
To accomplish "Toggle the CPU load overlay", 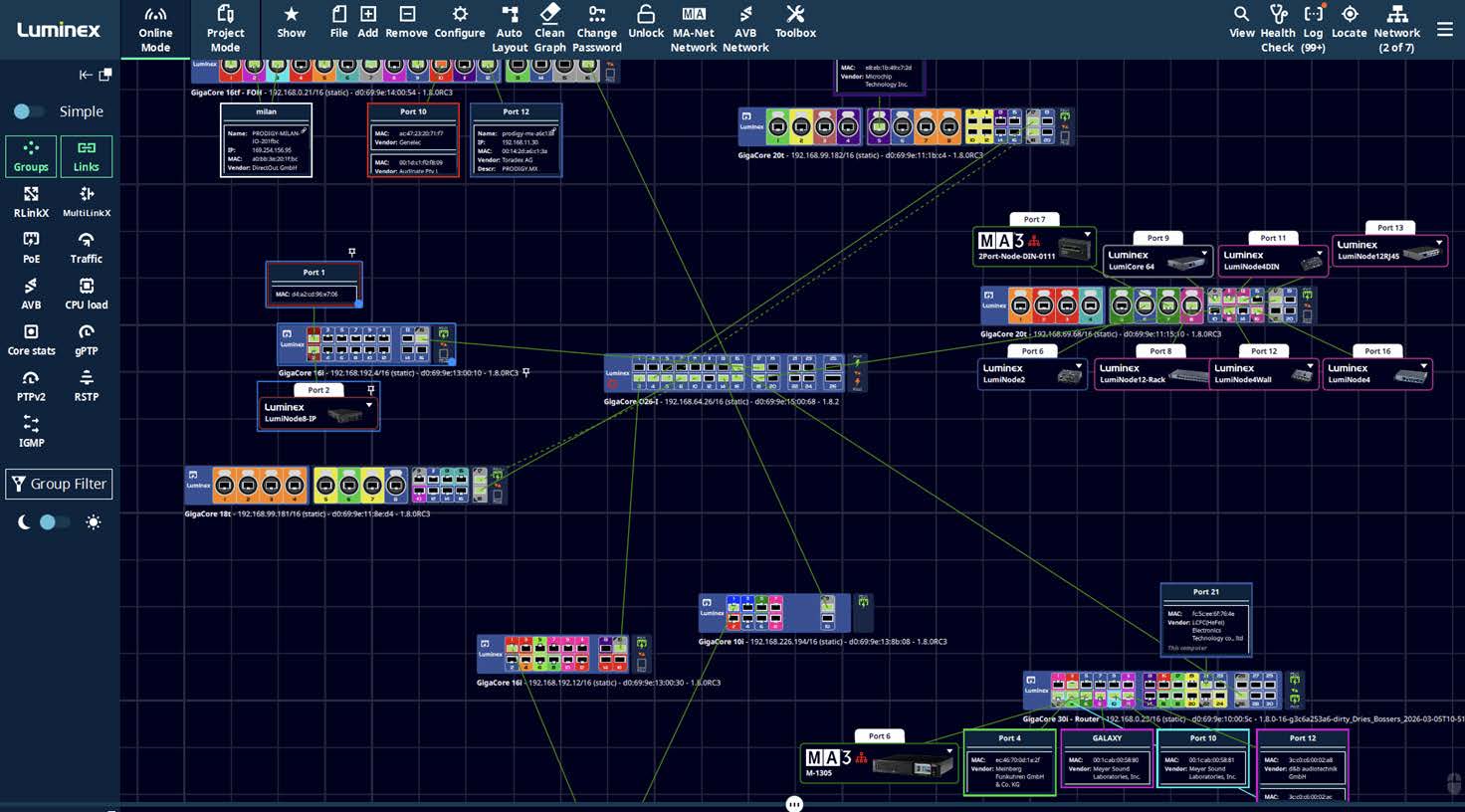I will (x=87, y=294).
